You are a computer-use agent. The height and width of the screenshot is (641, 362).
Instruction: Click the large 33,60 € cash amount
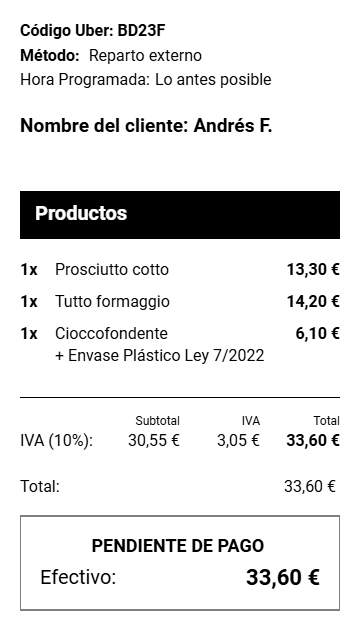click(x=283, y=578)
